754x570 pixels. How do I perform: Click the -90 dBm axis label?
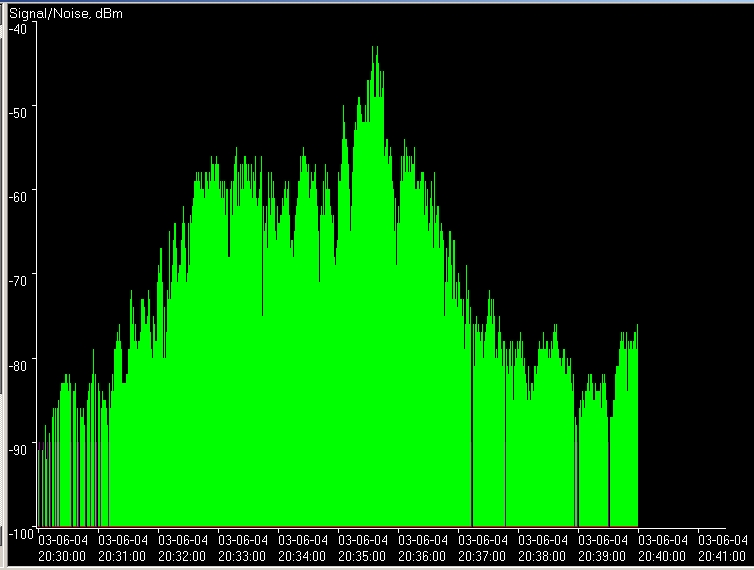pyautogui.click(x=18, y=449)
